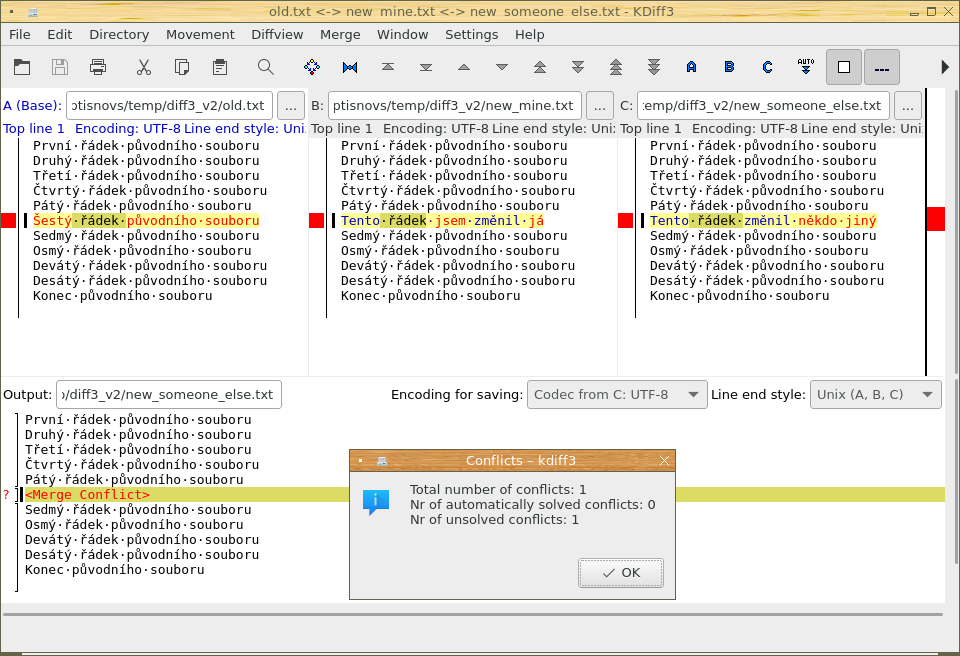The width and height of the screenshot is (960, 656).
Task: Click the Paste clipboard icon
Action: [220, 67]
